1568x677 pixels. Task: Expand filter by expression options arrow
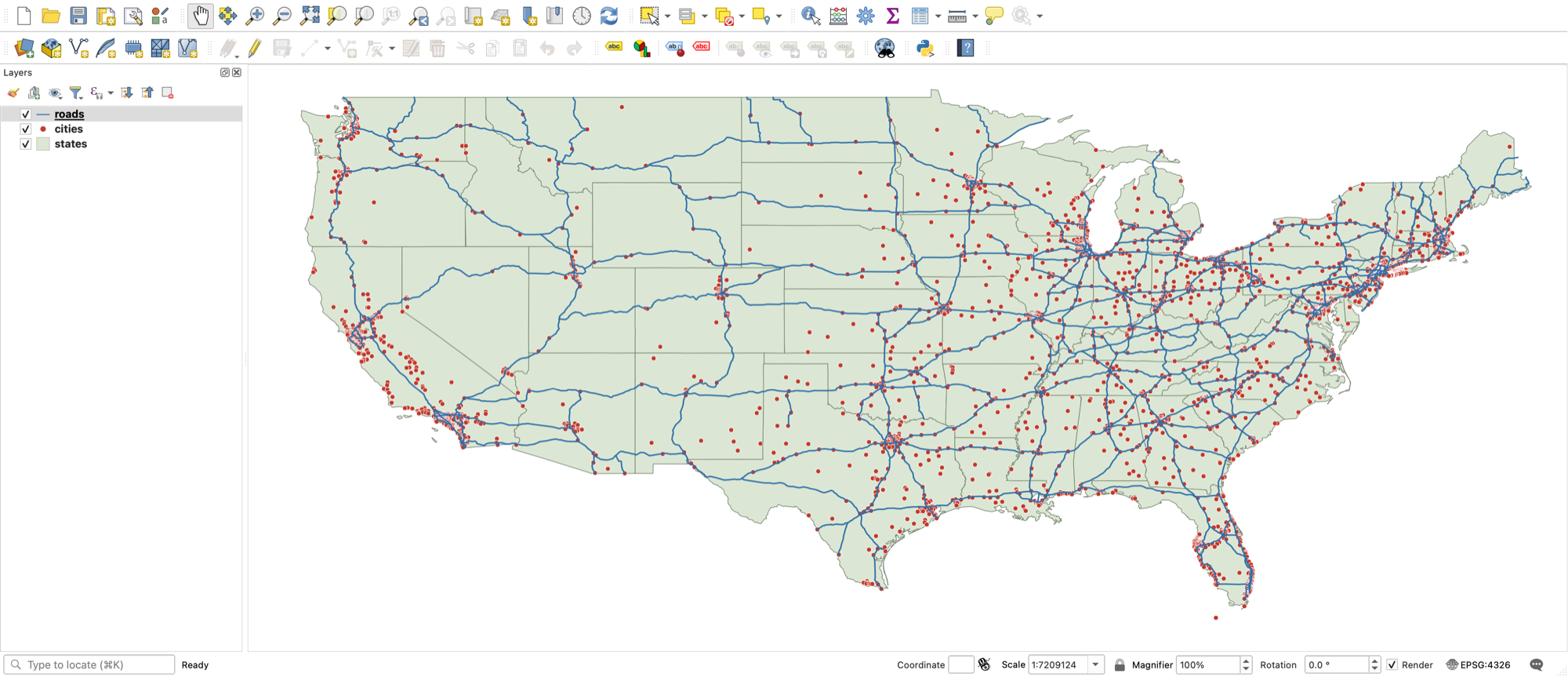[111, 93]
